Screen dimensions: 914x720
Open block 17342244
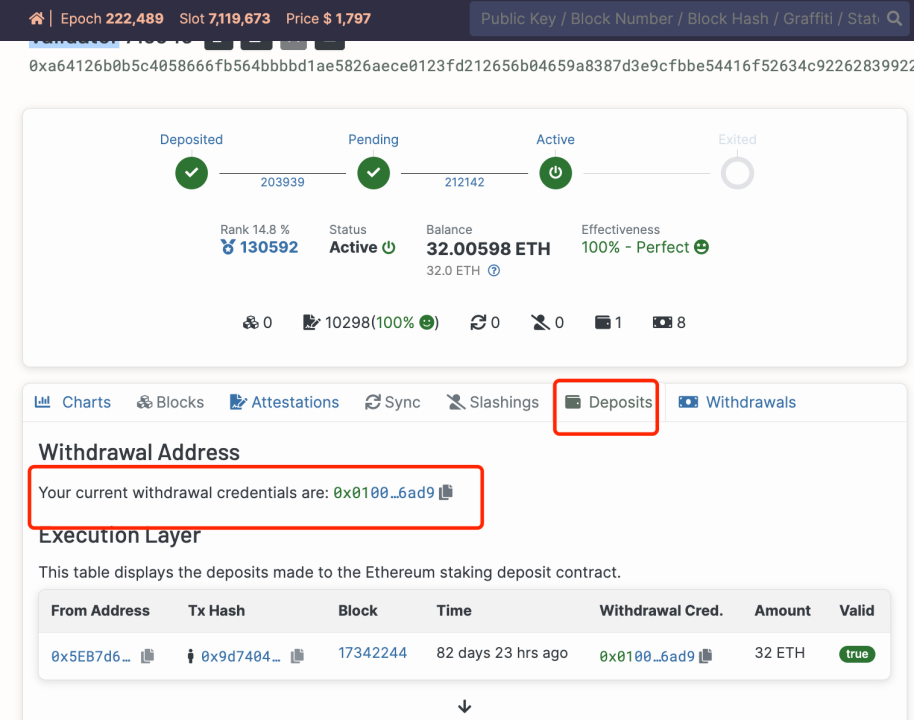[371, 652]
